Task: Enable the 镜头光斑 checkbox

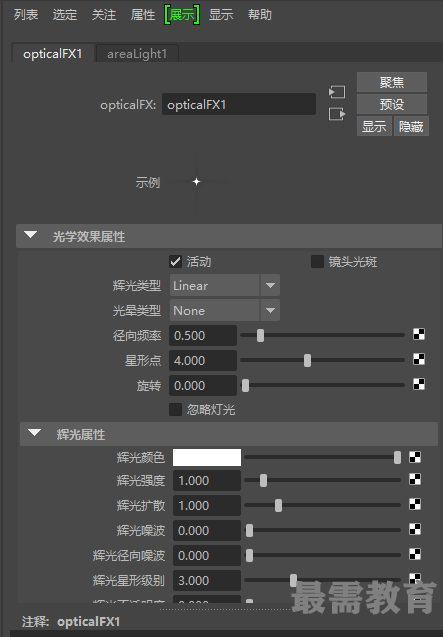Action: click(x=317, y=262)
